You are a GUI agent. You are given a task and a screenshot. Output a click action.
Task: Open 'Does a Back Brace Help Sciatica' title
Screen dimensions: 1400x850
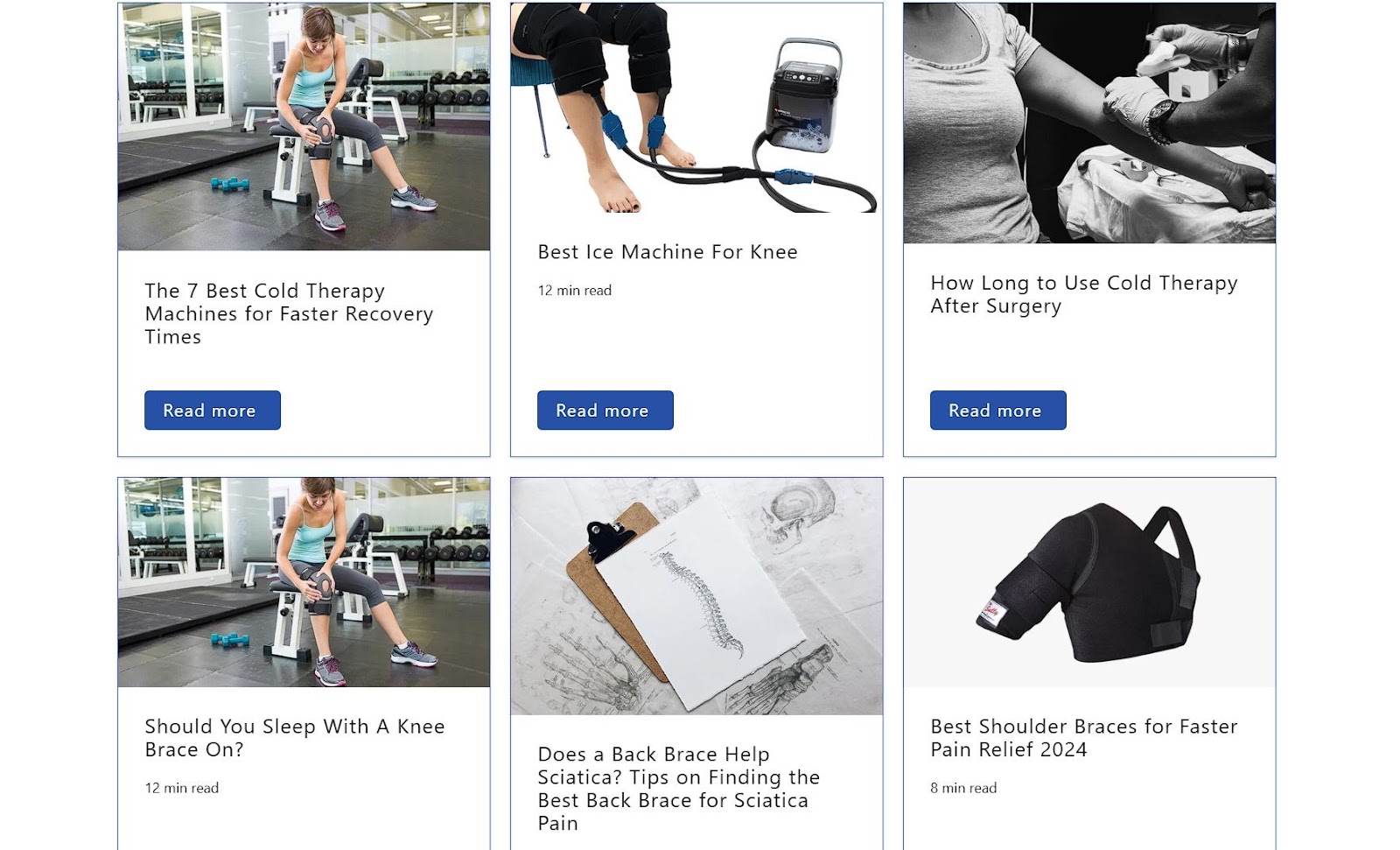pyautogui.click(x=679, y=789)
